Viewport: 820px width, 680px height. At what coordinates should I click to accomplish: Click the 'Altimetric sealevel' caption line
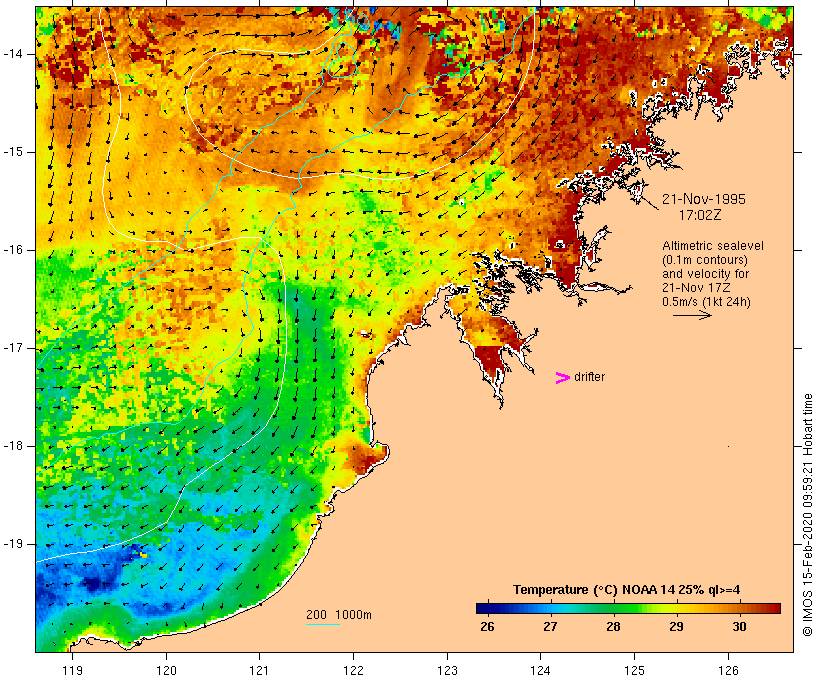[713, 246]
